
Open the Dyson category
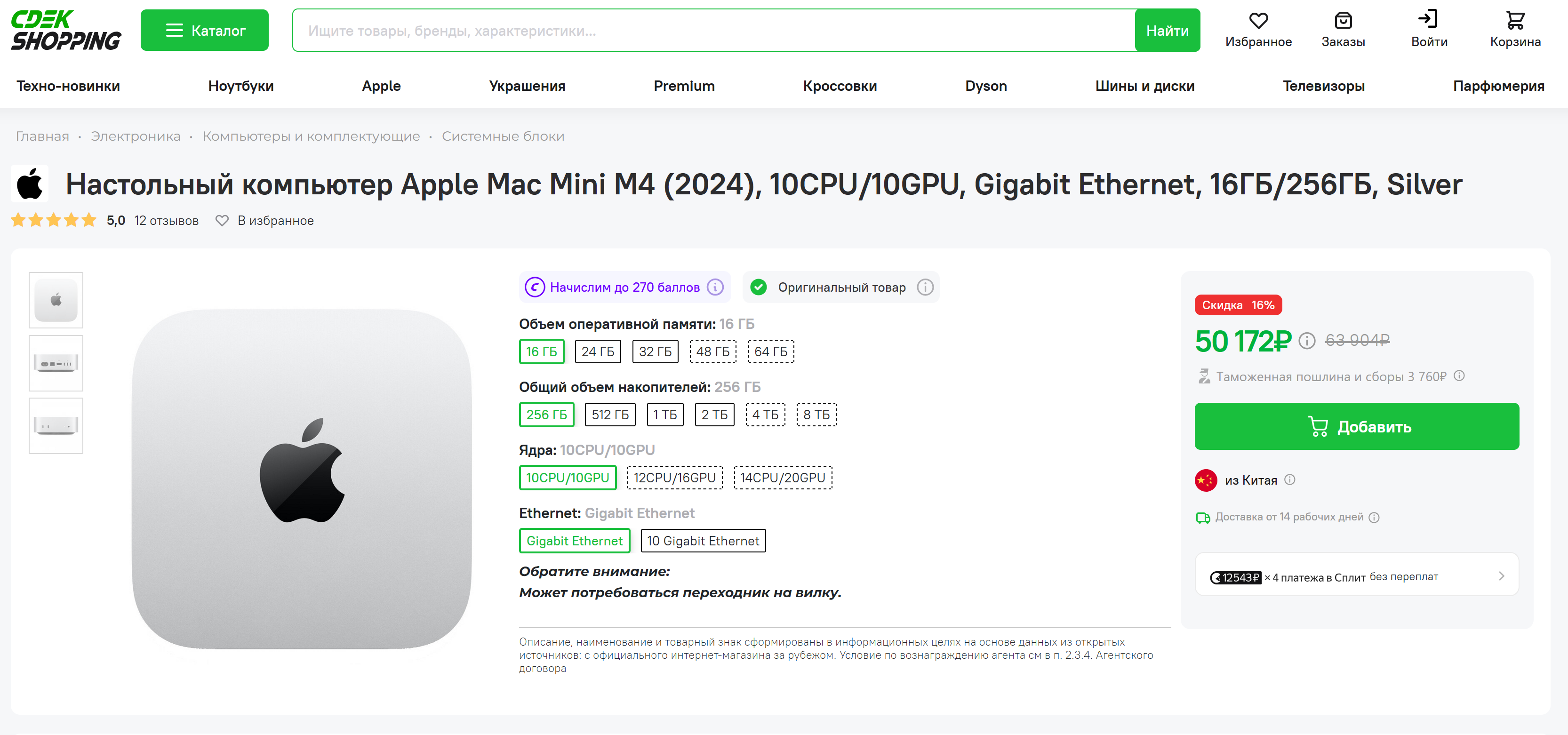[x=986, y=86]
